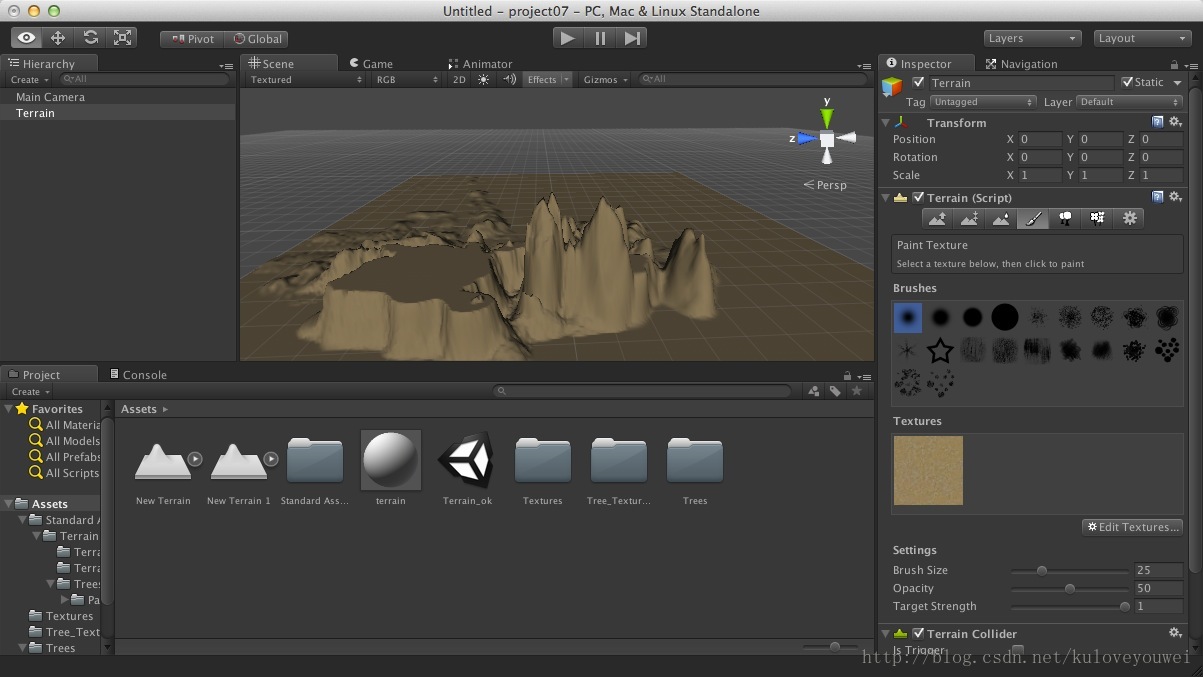Switch to the Game tab

pos(371,63)
